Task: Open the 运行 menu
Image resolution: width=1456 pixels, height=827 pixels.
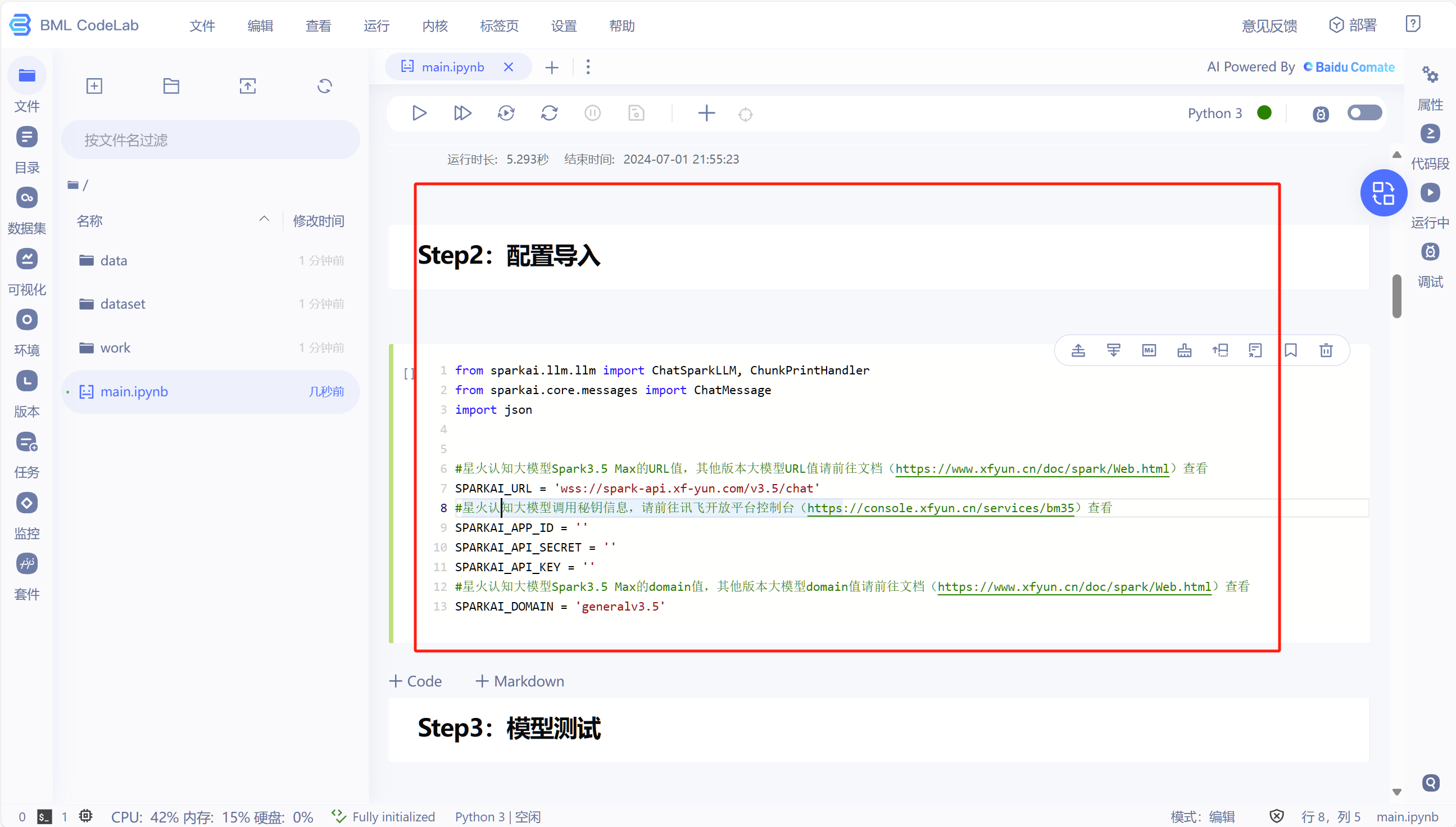Action: click(x=377, y=25)
